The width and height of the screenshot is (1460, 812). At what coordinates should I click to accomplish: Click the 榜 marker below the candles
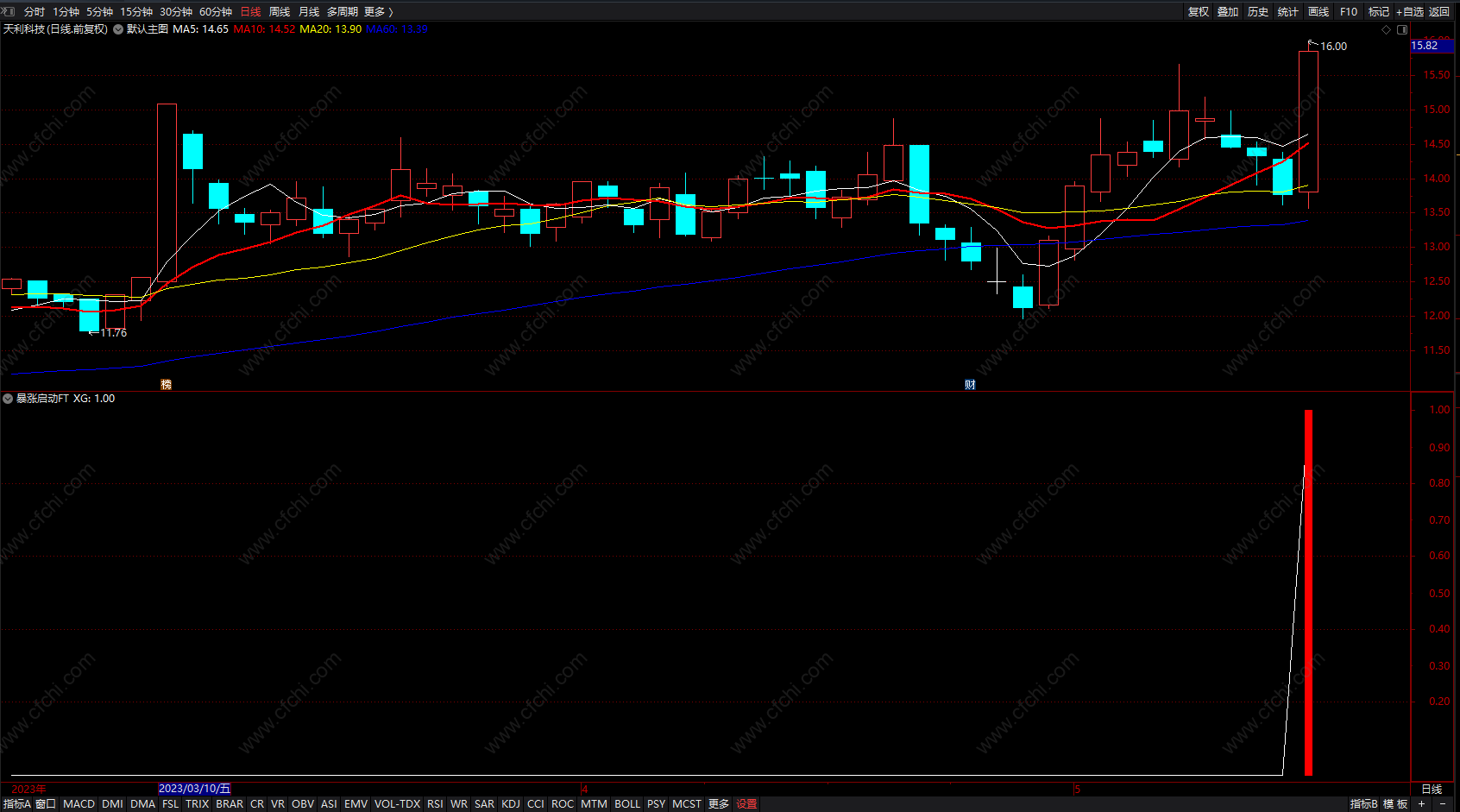[167, 385]
